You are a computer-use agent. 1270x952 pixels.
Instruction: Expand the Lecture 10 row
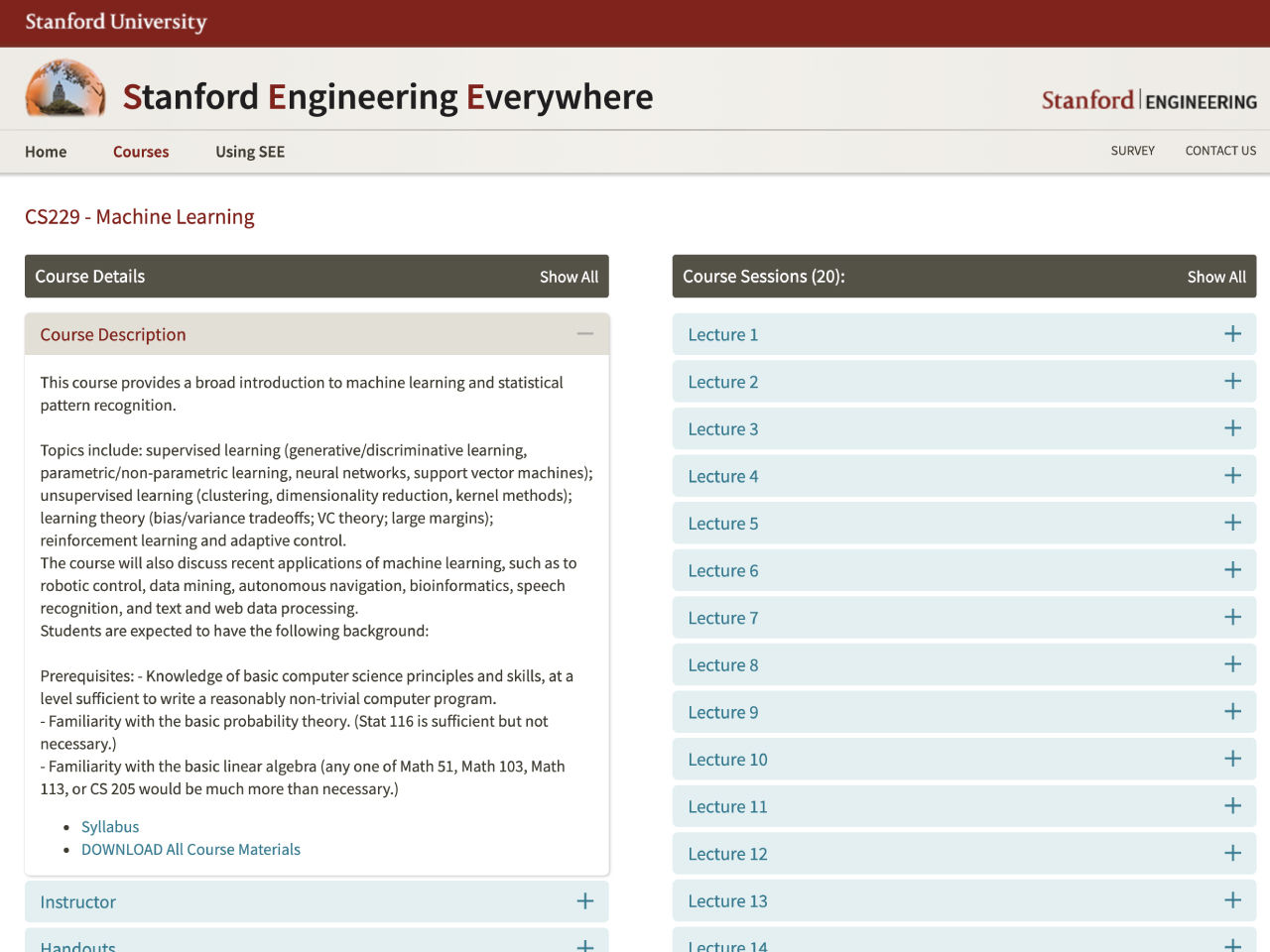(964, 759)
